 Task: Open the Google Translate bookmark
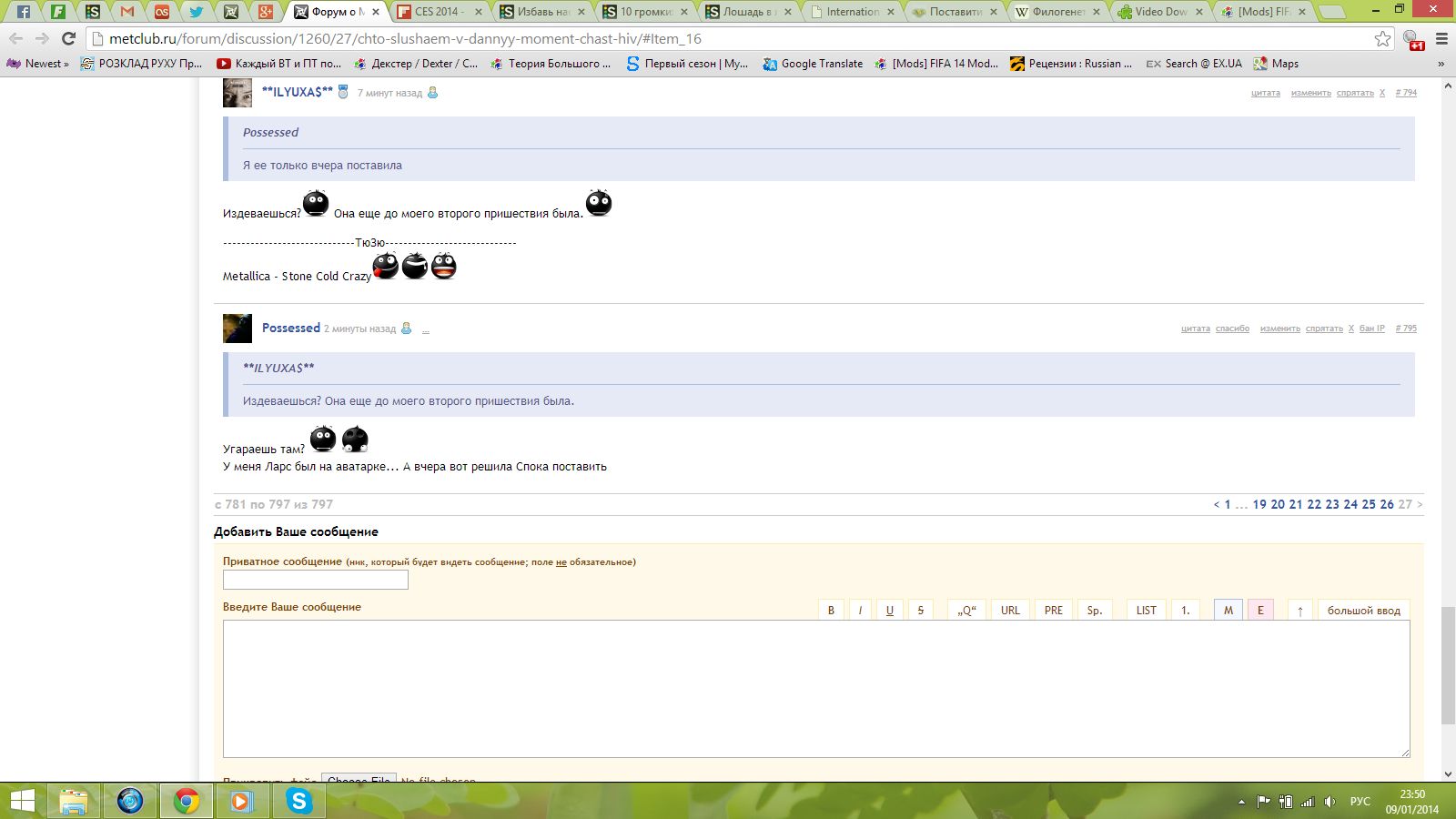(813, 64)
